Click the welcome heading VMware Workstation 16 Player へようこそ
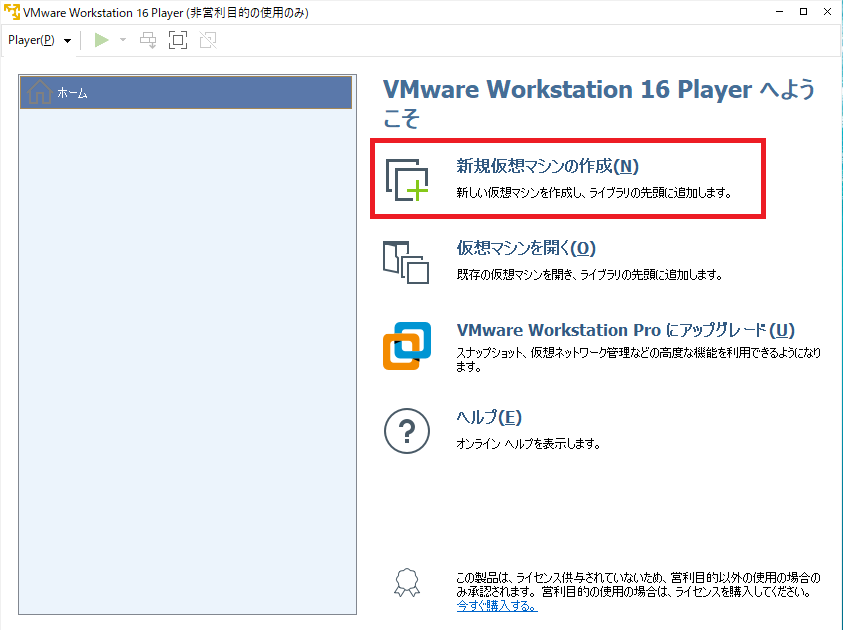The image size is (843, 630). [x=599, y=103]
